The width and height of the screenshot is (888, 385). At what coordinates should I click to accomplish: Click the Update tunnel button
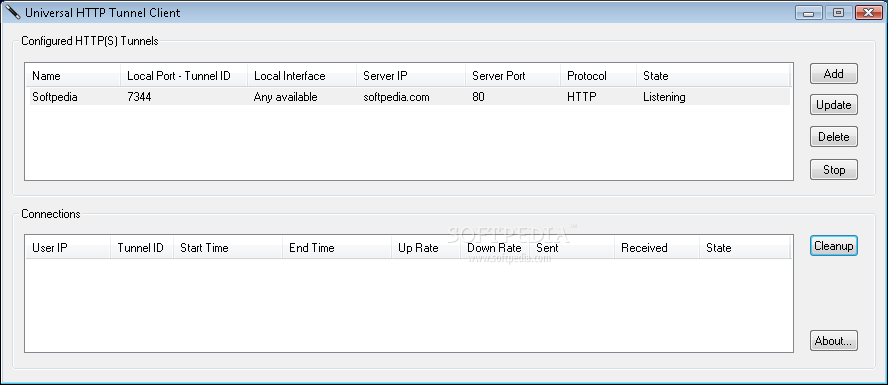click(x=834, y=105)
